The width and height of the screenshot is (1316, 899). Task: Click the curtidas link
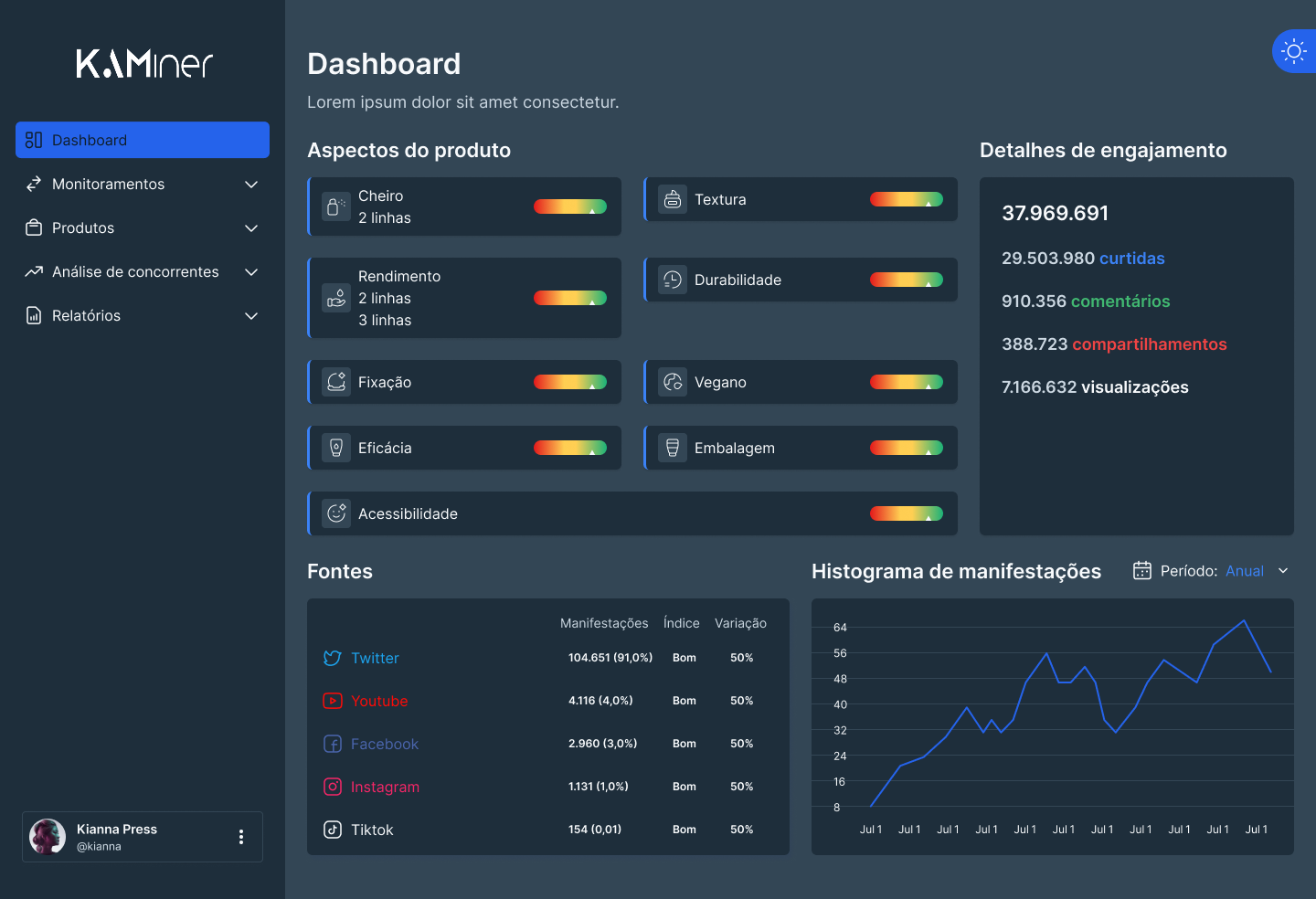coord(1132,259)
